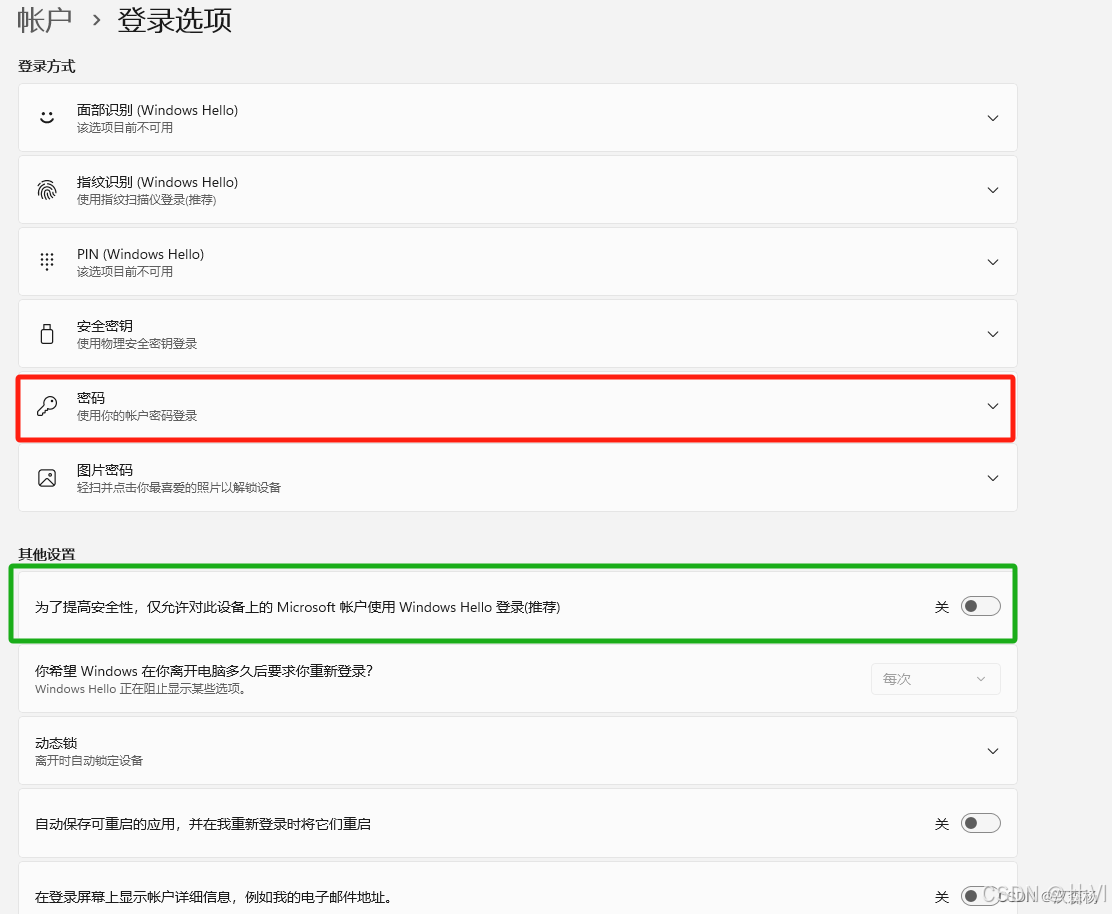Viewport: 1112px width, 914px height.
Task: Click the face recognition smiley icon
Action: click(x=47, y=118)
